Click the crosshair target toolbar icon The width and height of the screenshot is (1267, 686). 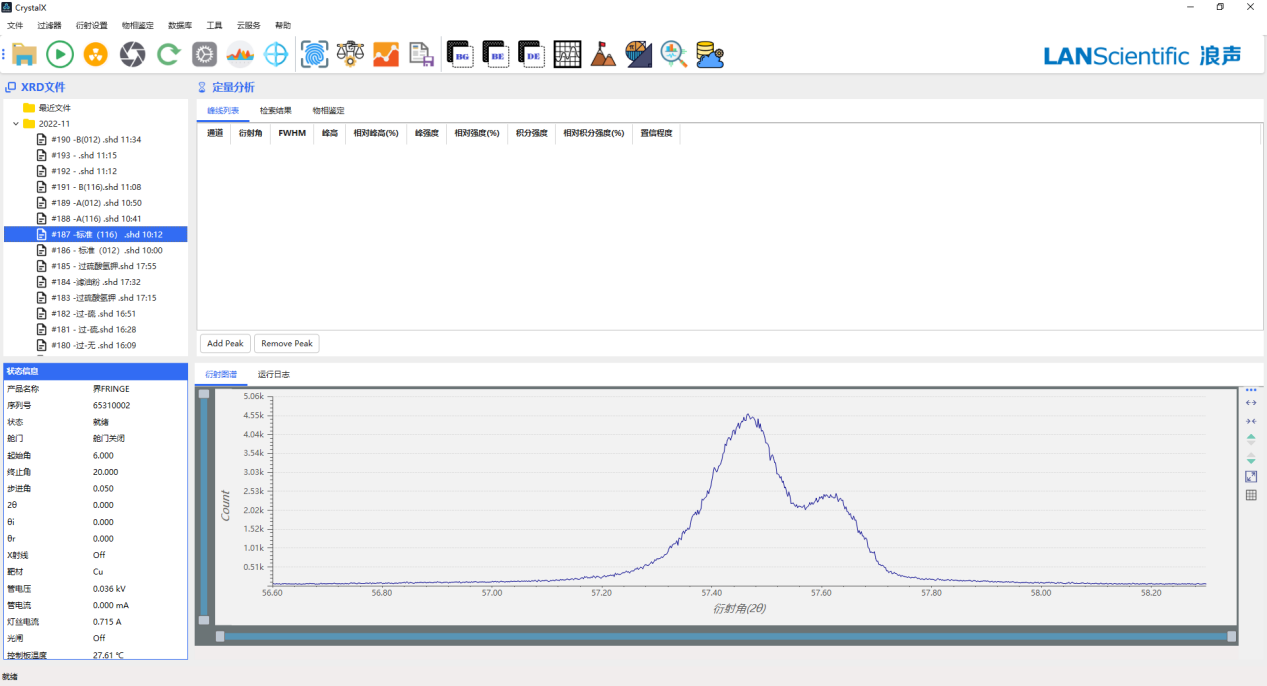click(275, 55)
